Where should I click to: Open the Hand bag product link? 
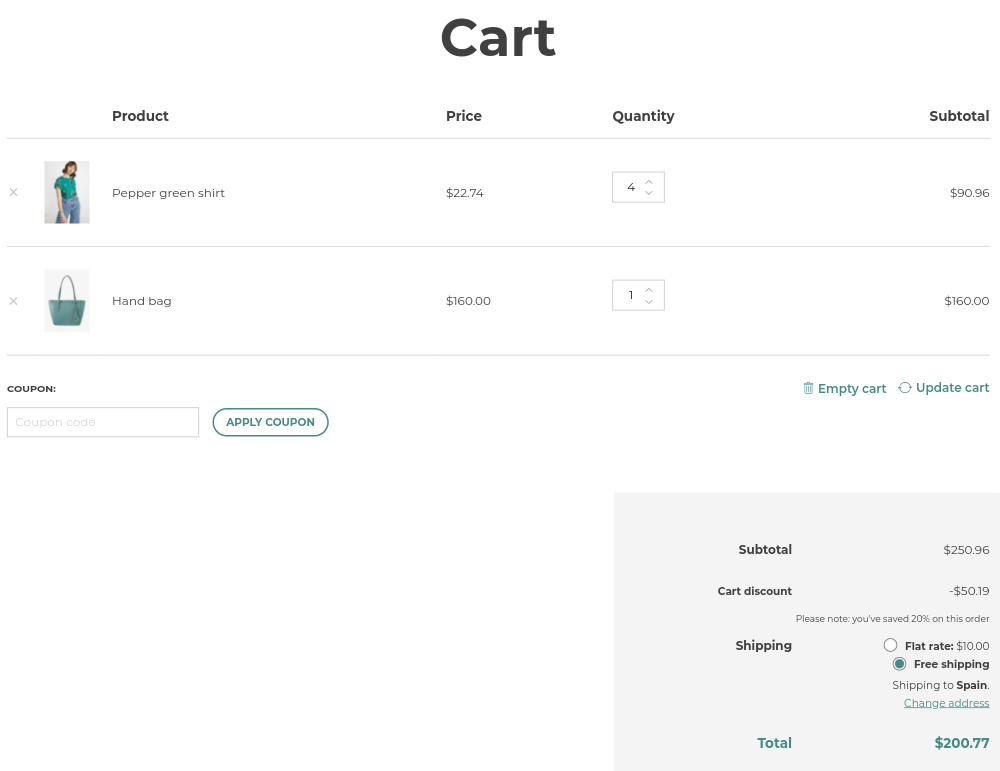[x=141, y=301]
